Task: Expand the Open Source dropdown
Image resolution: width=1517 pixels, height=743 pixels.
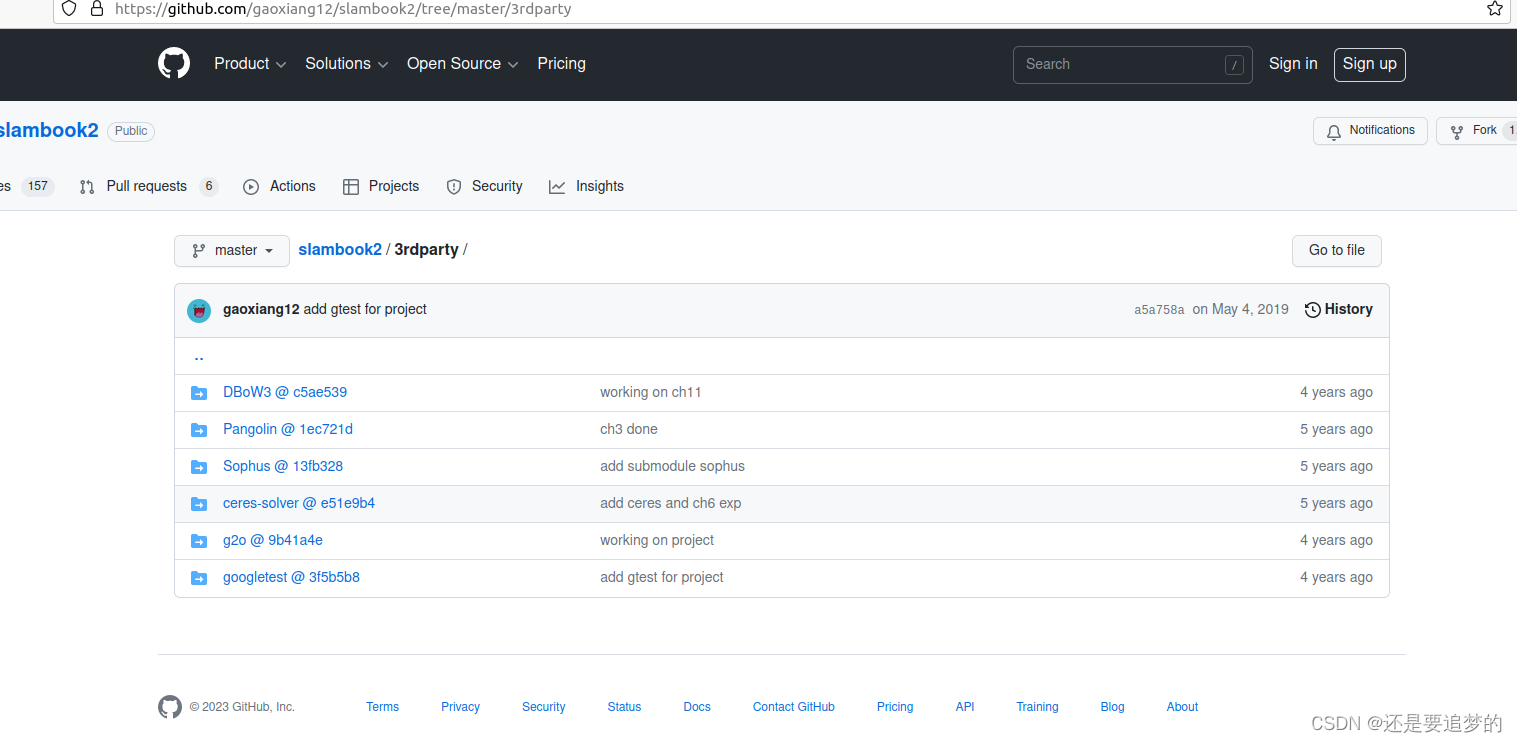Action: click(462, 64)
